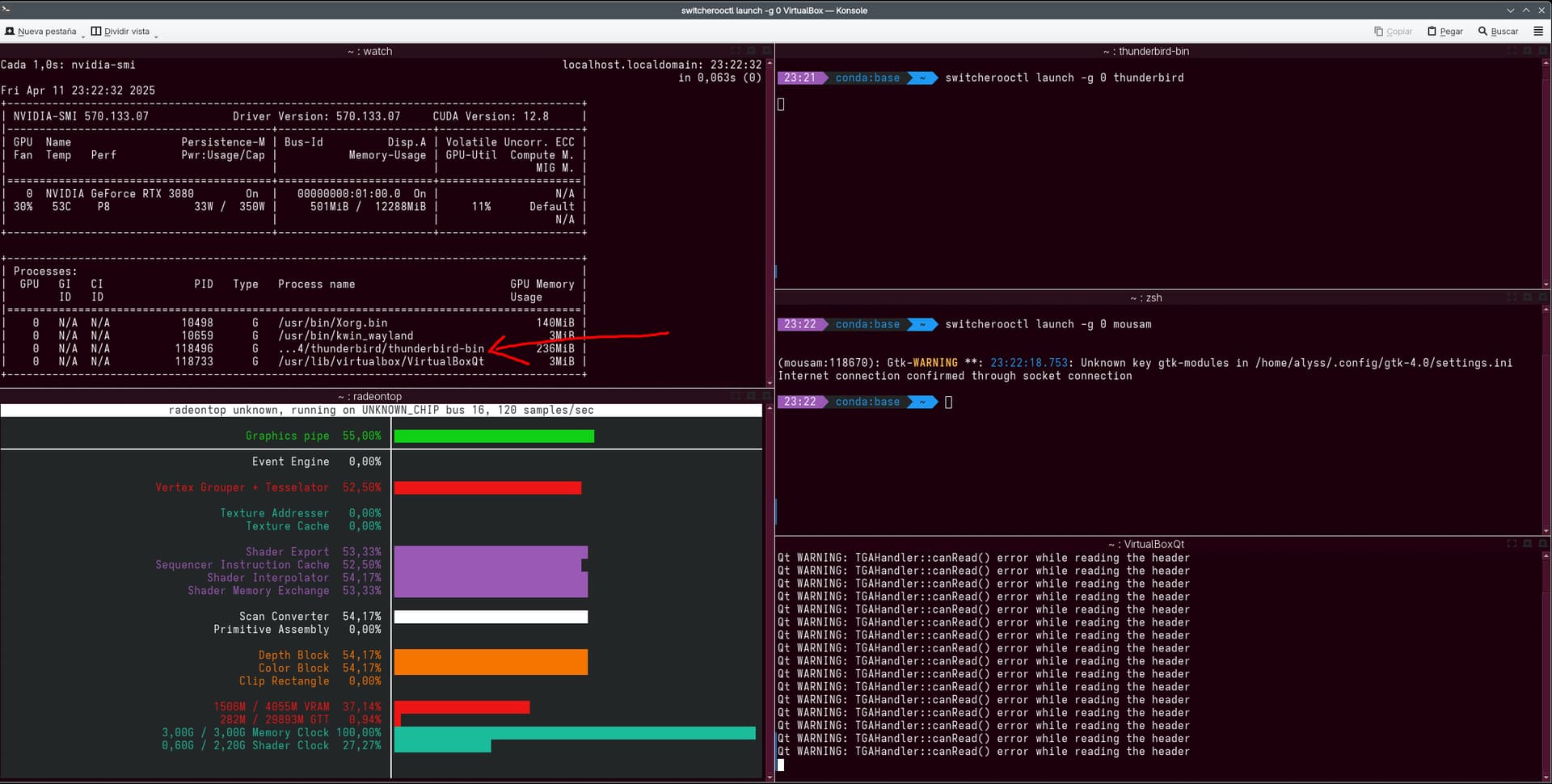Click the '~ : watch' pane title
This screenshot has height=784, width=1552.
point(369,51)
